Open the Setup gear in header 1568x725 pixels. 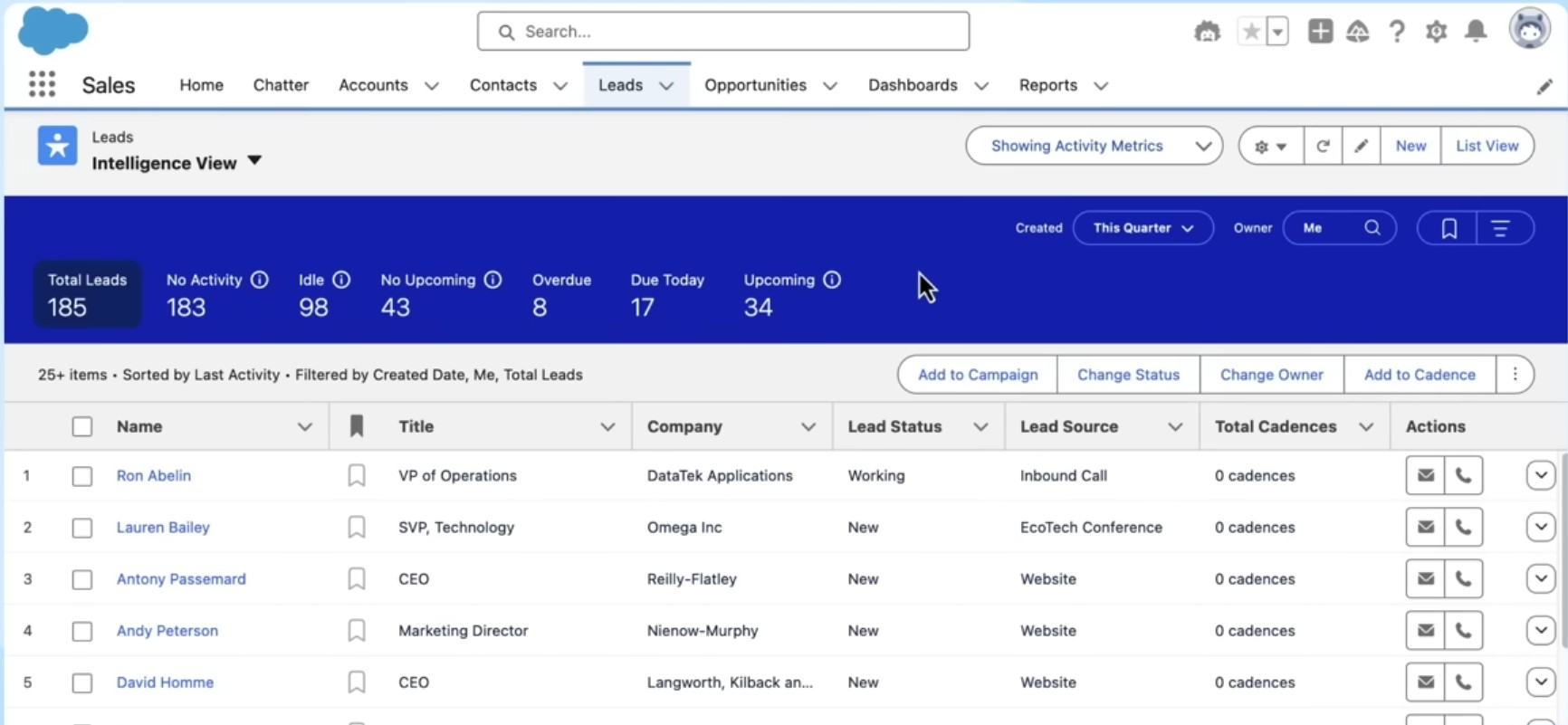coord(1436,32)
